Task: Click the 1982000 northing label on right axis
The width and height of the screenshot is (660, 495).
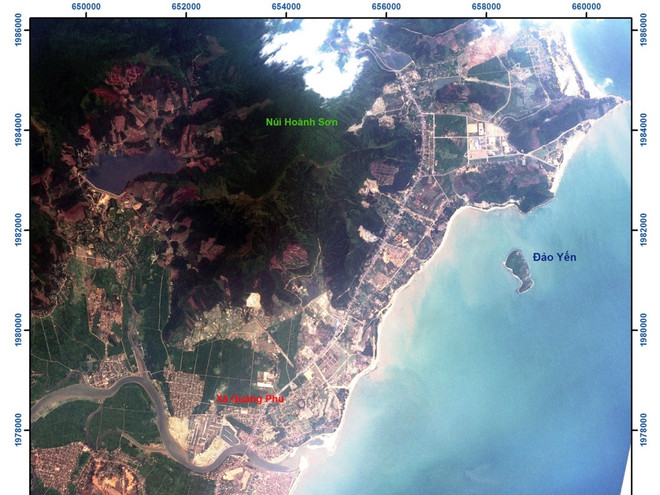Action: 642,231
